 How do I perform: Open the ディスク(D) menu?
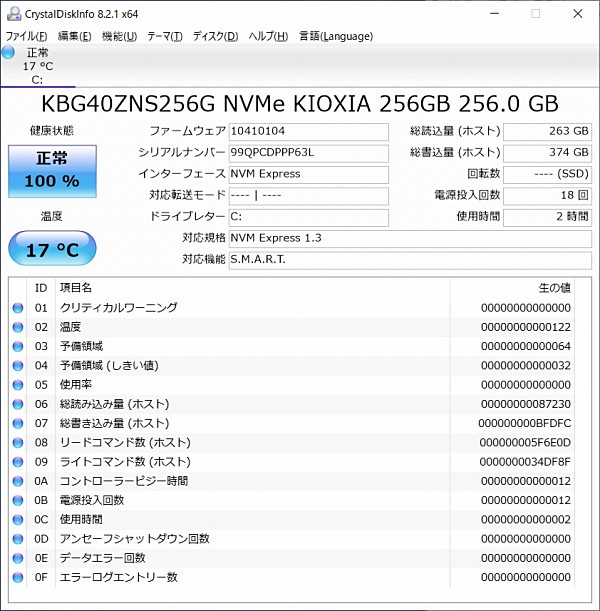(x=215, y=36)
